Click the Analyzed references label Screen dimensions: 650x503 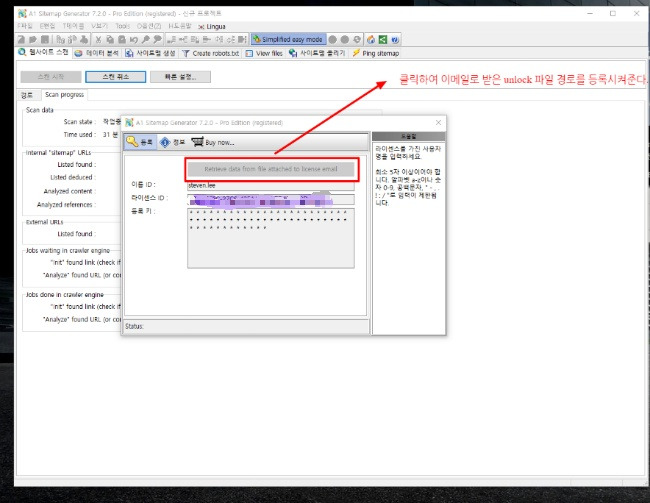click(66, 204)
